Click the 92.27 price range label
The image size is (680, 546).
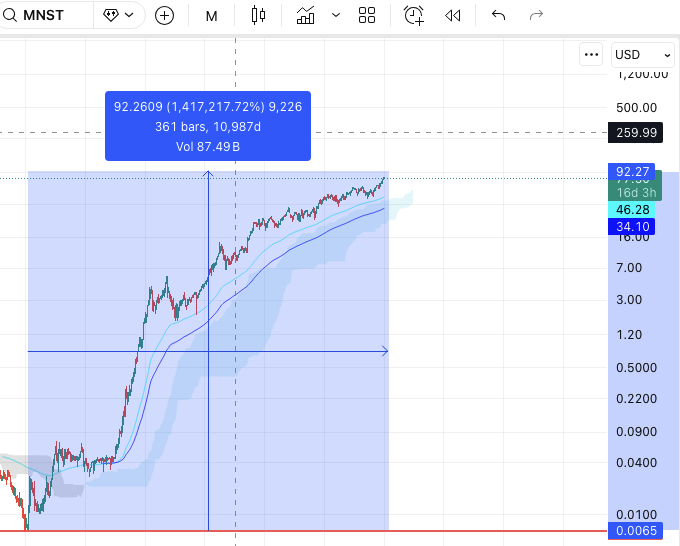pyautogui.click(x=631, y=171)
